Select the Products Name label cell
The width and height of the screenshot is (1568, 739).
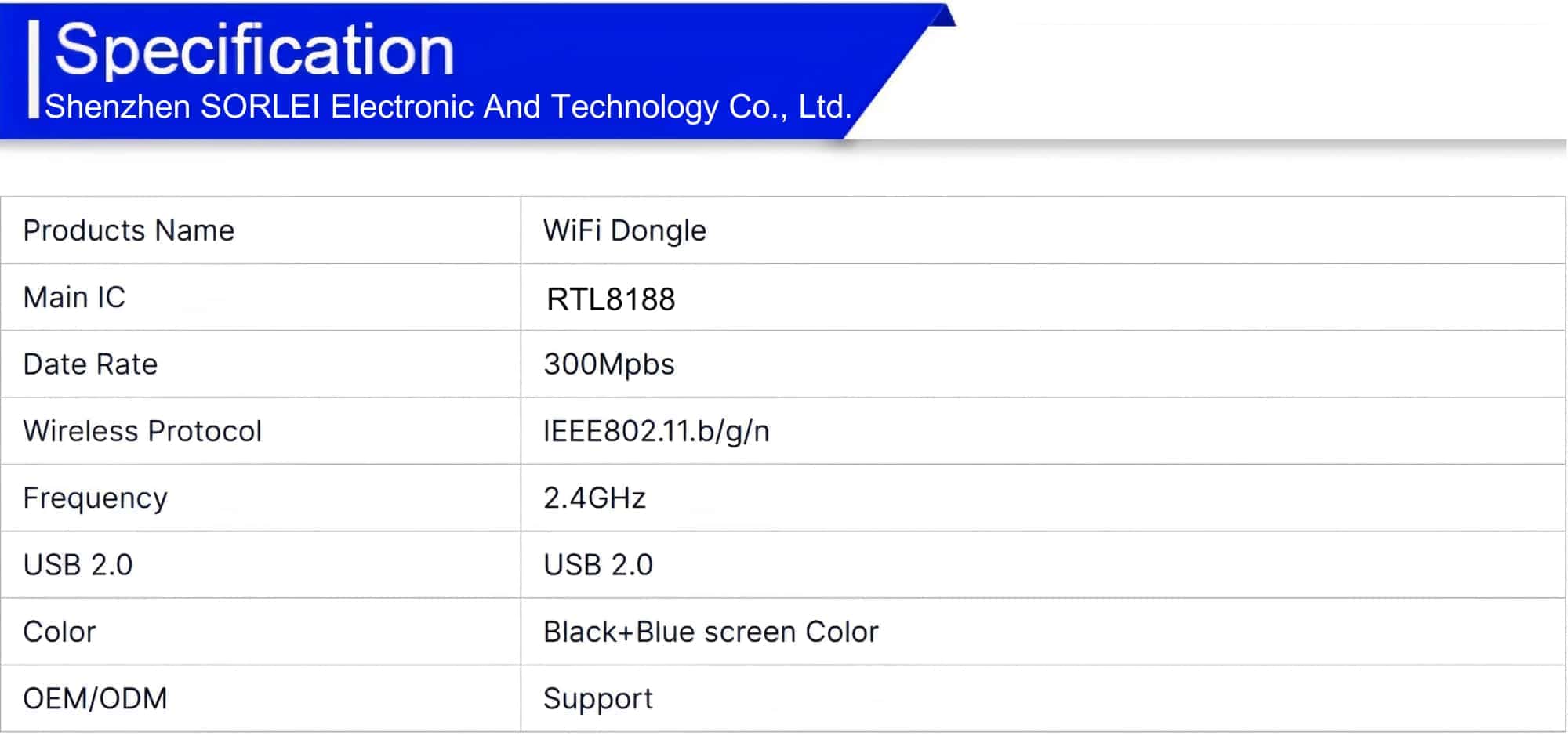pyautogui.click(x=129, y=230)
